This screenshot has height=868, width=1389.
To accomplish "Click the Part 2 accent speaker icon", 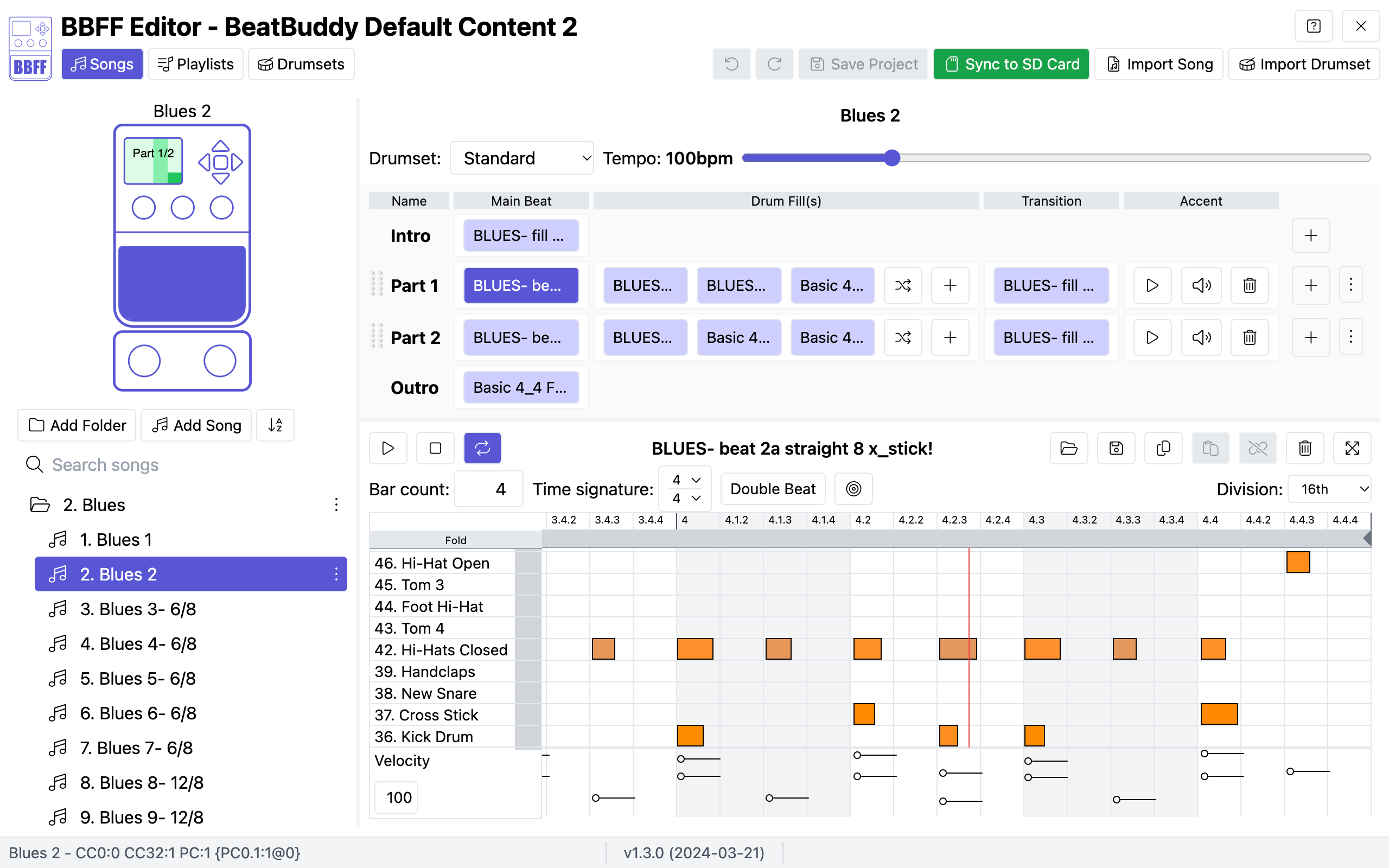I will (1201, 337).
